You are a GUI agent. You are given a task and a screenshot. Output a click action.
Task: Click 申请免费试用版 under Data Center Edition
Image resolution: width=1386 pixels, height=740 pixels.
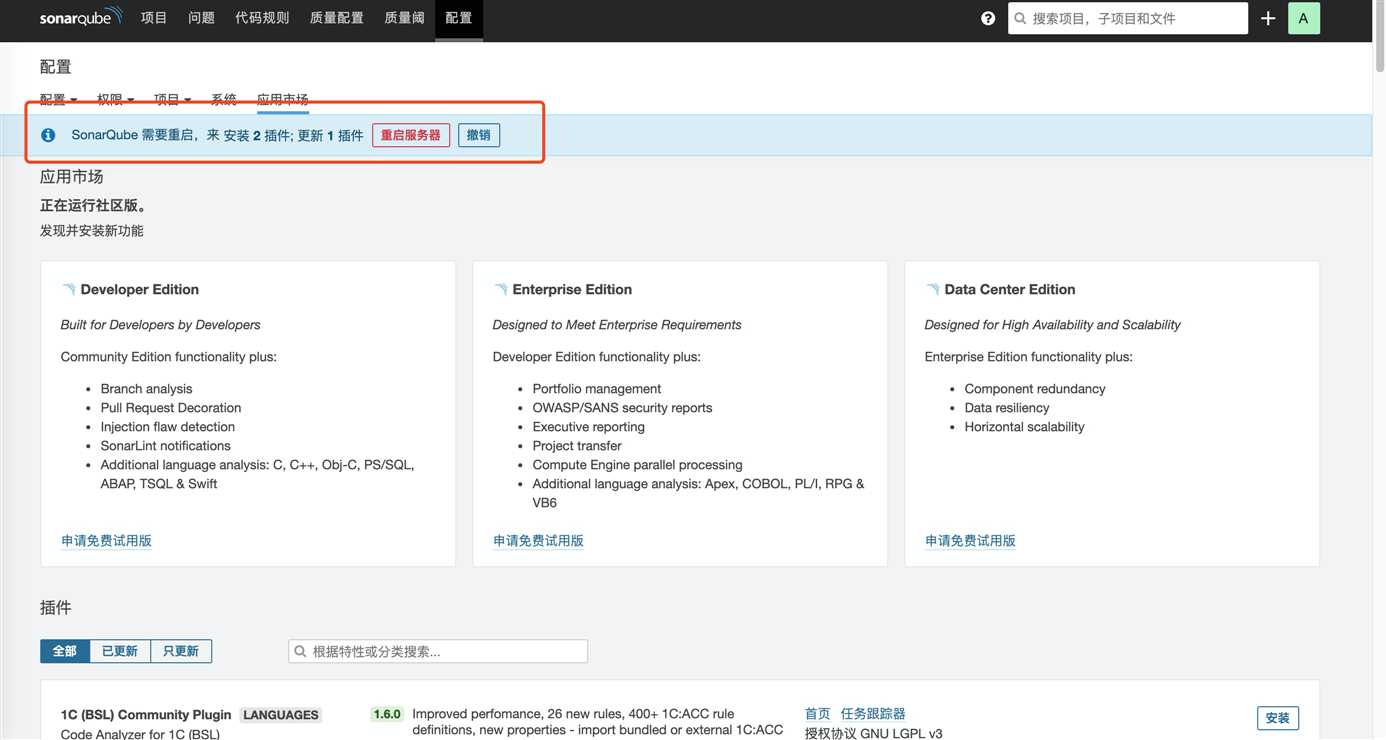click(x=970, y=540)
